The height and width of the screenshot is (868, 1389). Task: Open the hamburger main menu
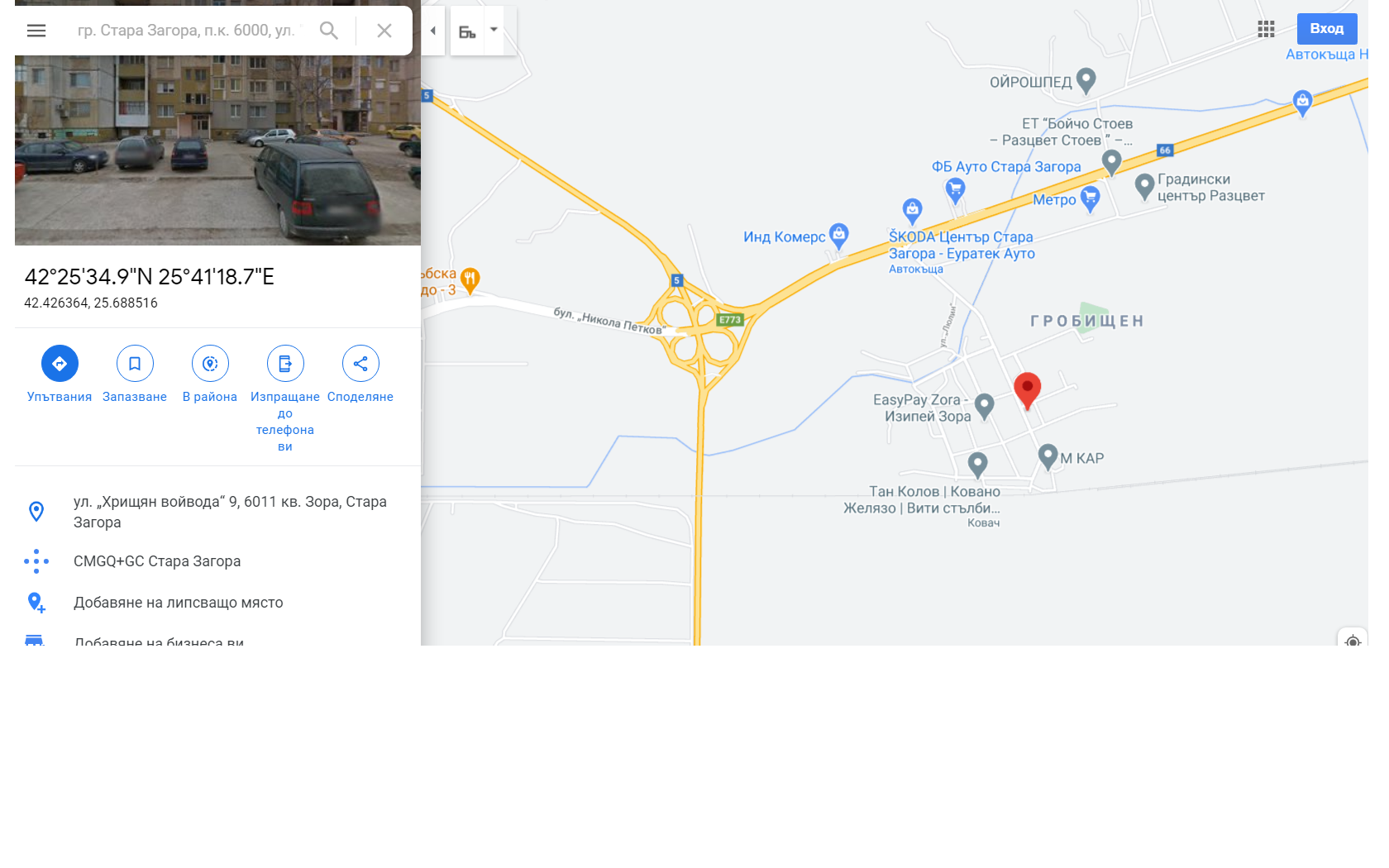(36, 31)
